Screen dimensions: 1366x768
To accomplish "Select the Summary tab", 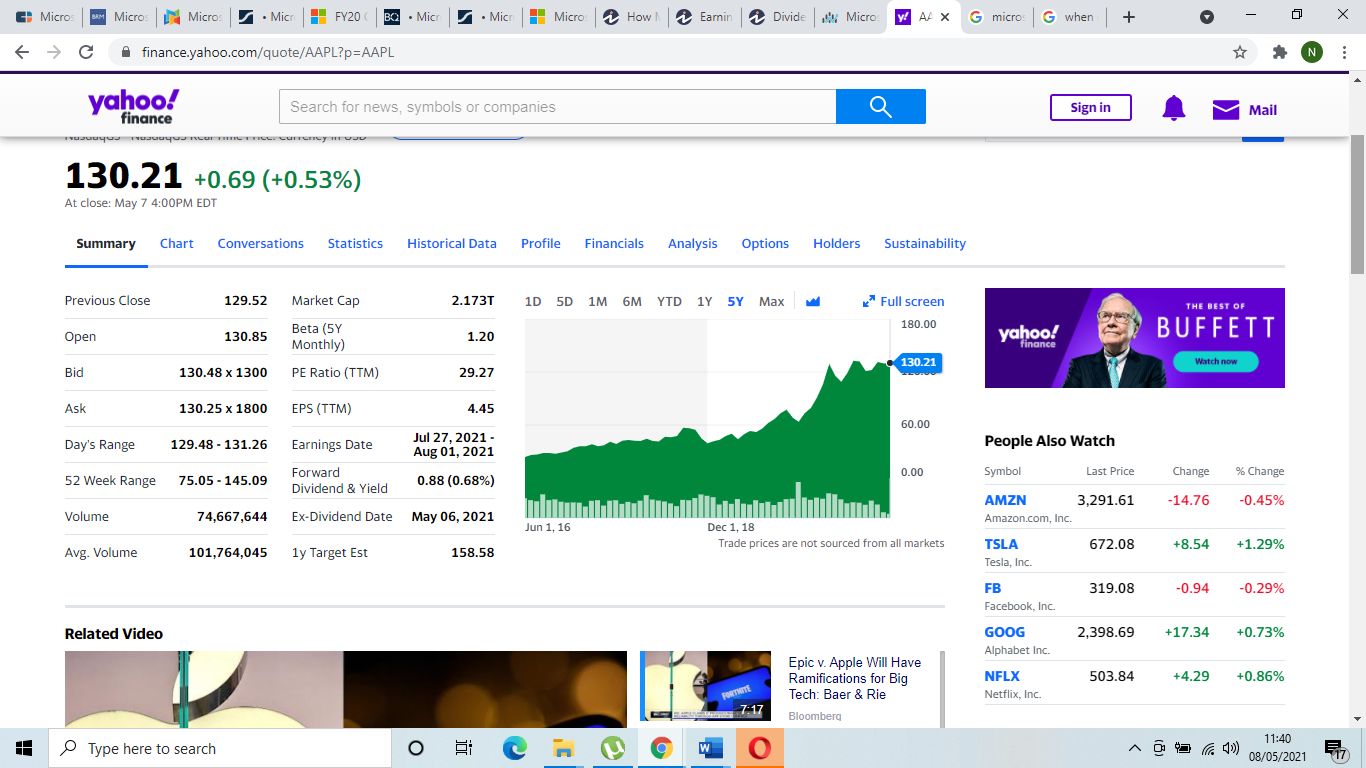I will [106, 243].
